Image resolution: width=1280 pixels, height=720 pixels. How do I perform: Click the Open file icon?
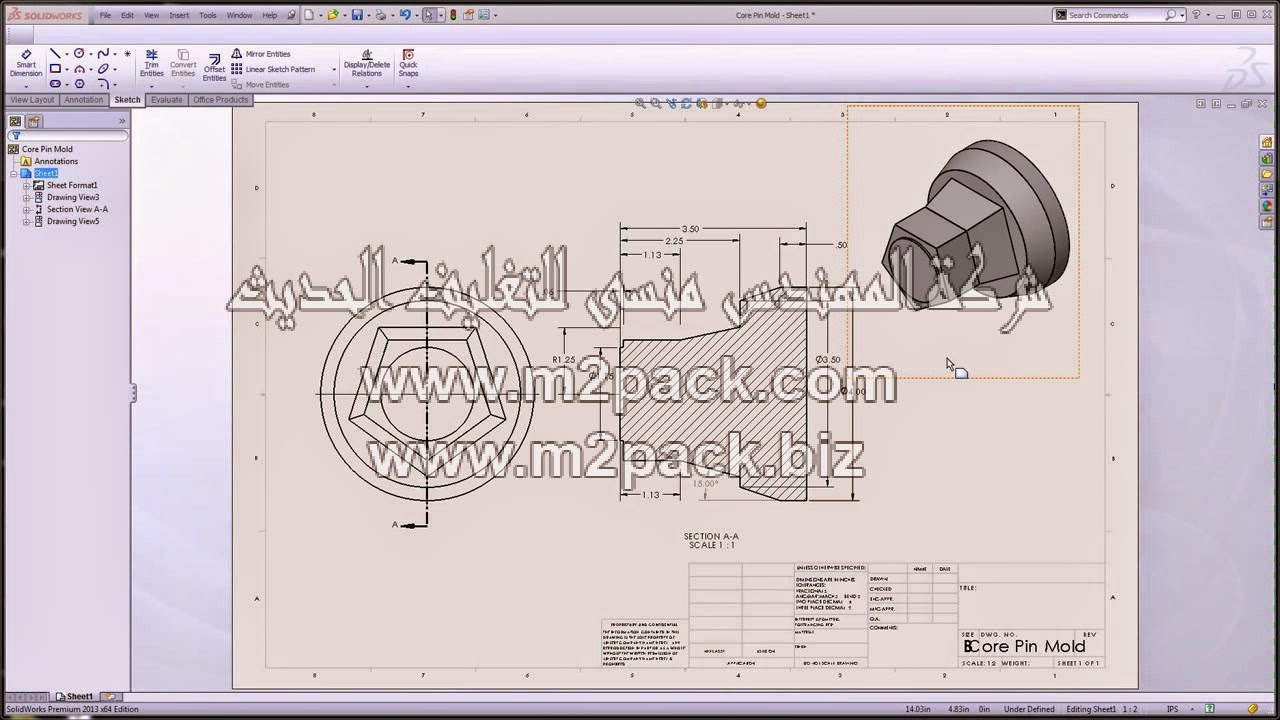(333, 15)
